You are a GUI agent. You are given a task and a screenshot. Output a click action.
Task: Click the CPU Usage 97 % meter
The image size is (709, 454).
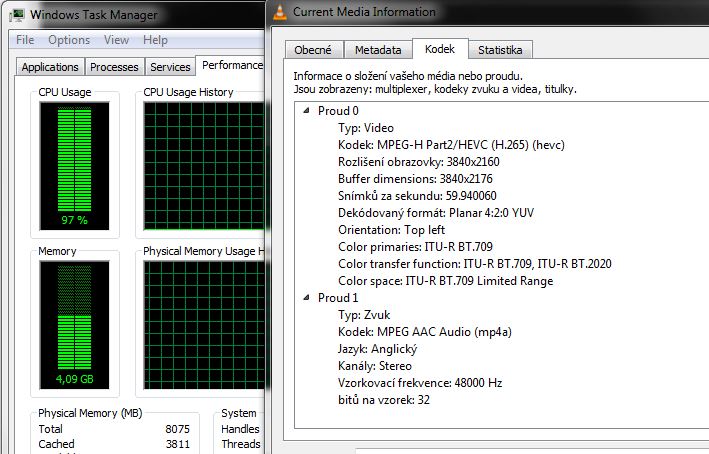pos(75,166)
